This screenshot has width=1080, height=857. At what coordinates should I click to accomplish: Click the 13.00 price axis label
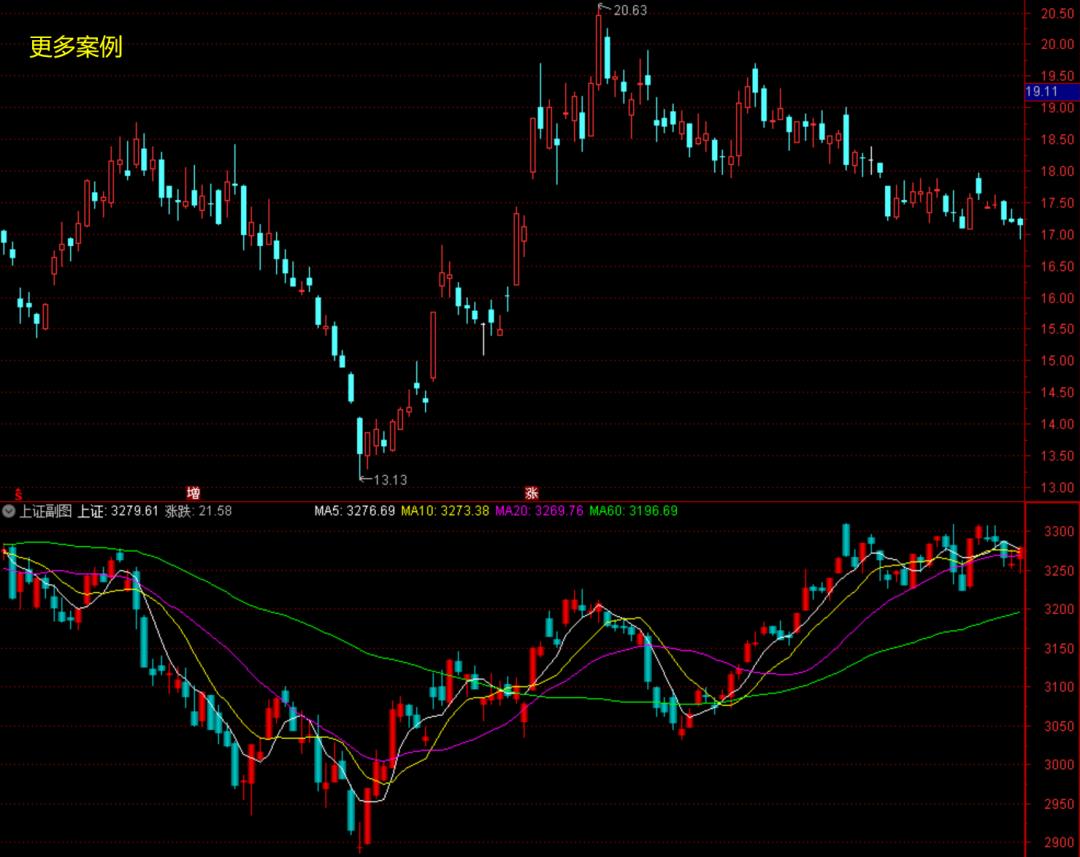[1056, 488]
